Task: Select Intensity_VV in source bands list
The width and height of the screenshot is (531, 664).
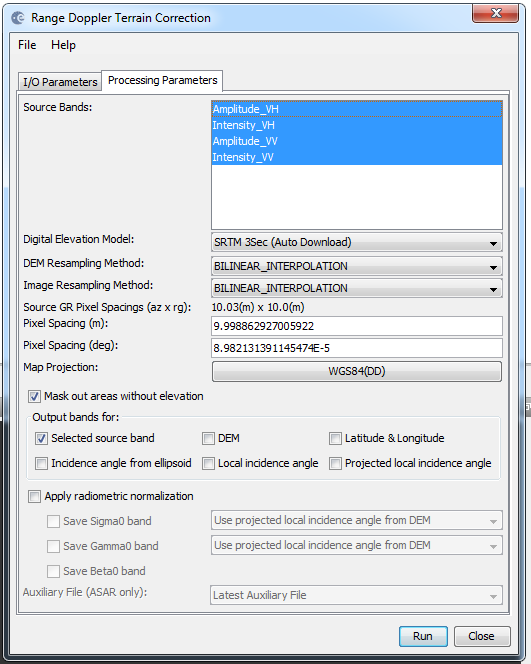Action: point(357,157)
